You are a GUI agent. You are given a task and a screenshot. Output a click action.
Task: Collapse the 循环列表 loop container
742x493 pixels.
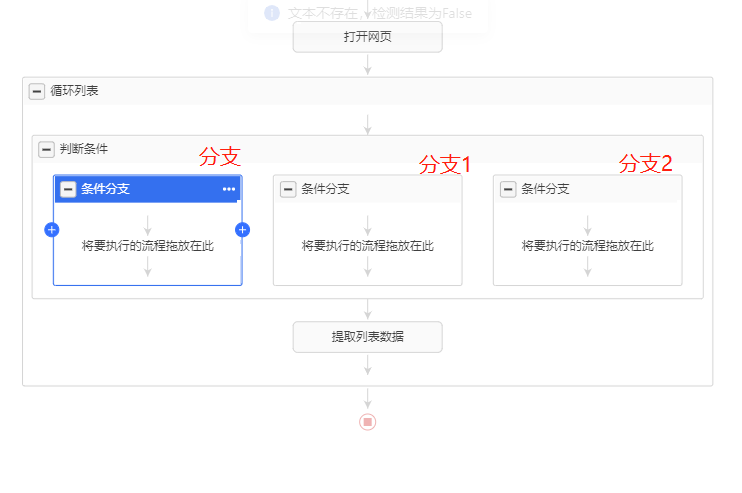pyautogui.click(x=37, y=91)
